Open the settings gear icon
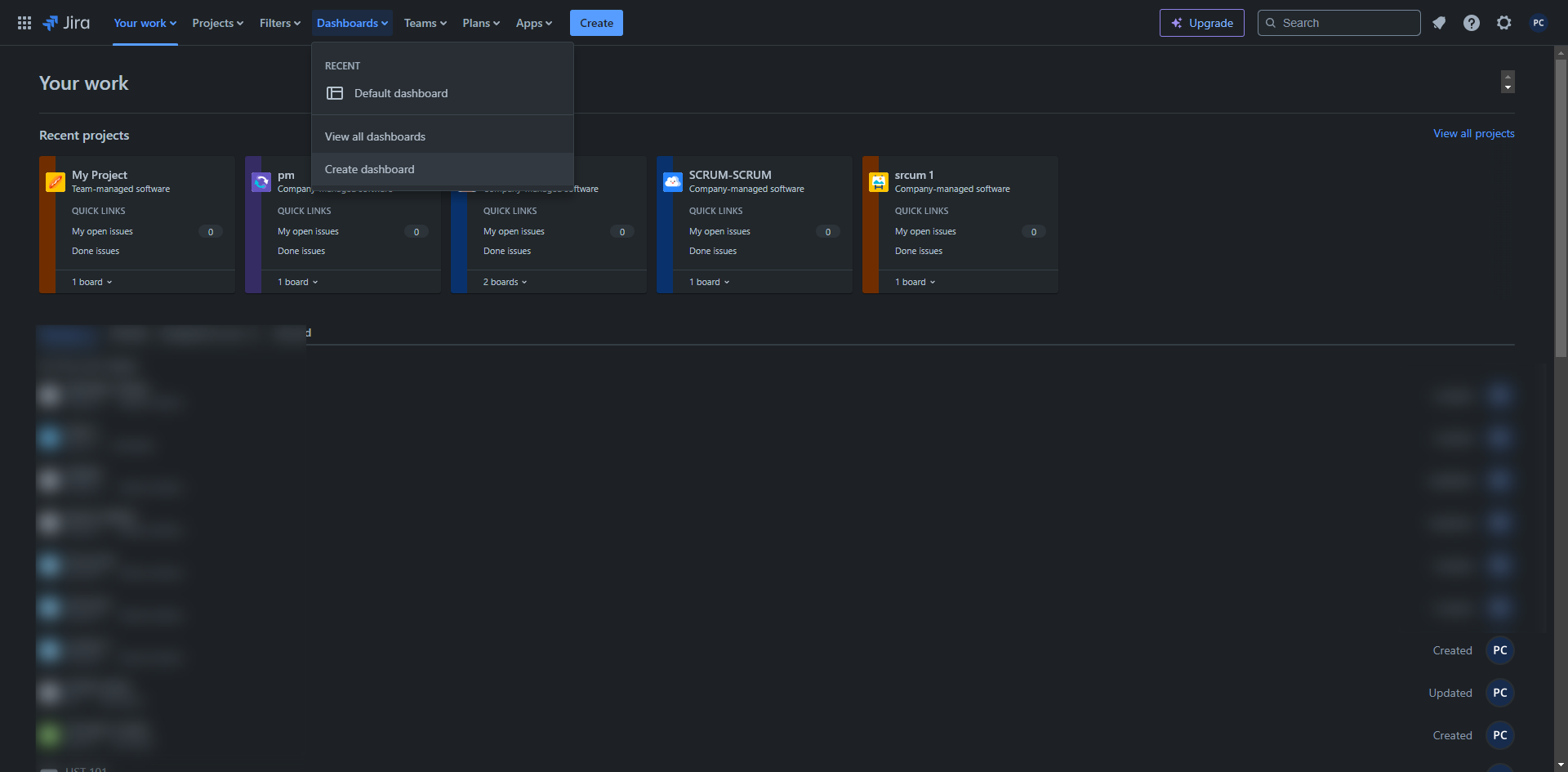The width and height of the screenshot is (1568, 772). 1504,23
